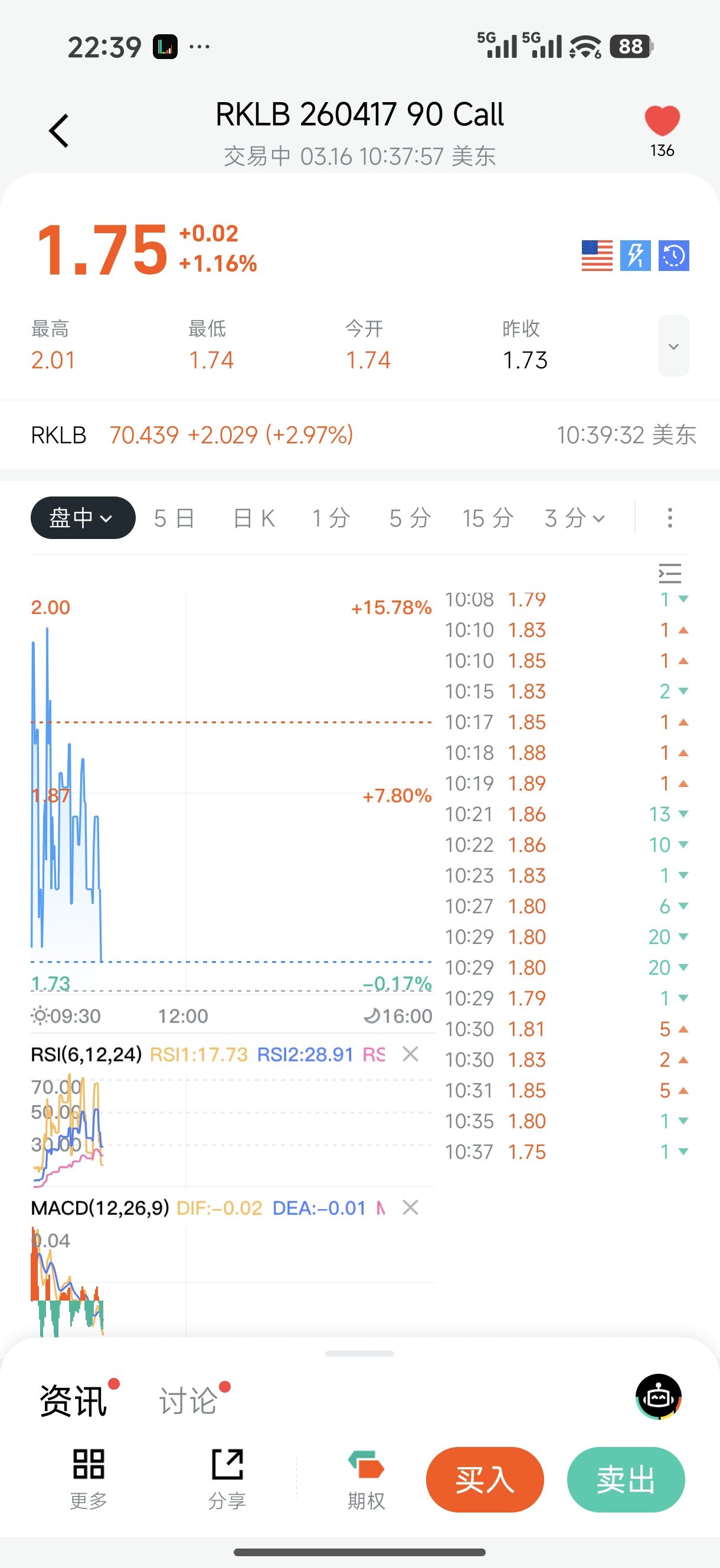Tap the 分享 share icon

pos(227,1464)
